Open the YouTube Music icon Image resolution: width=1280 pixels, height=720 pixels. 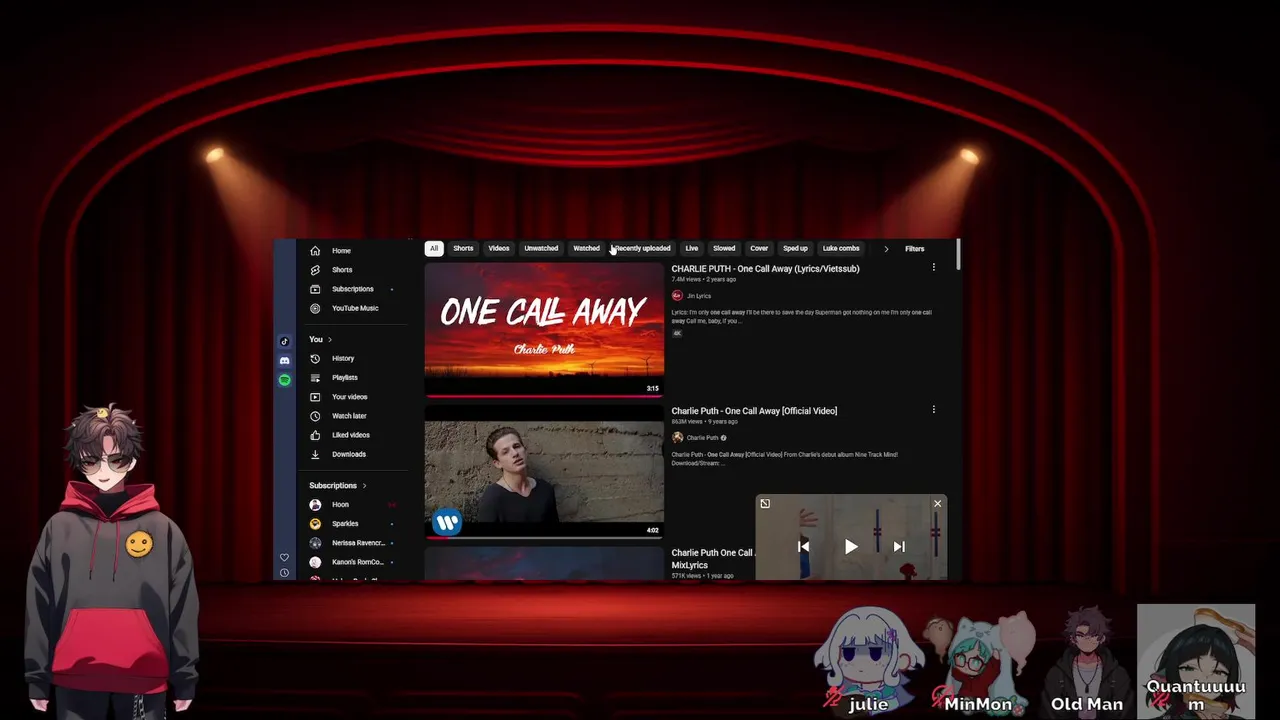(x=315, y=308)
